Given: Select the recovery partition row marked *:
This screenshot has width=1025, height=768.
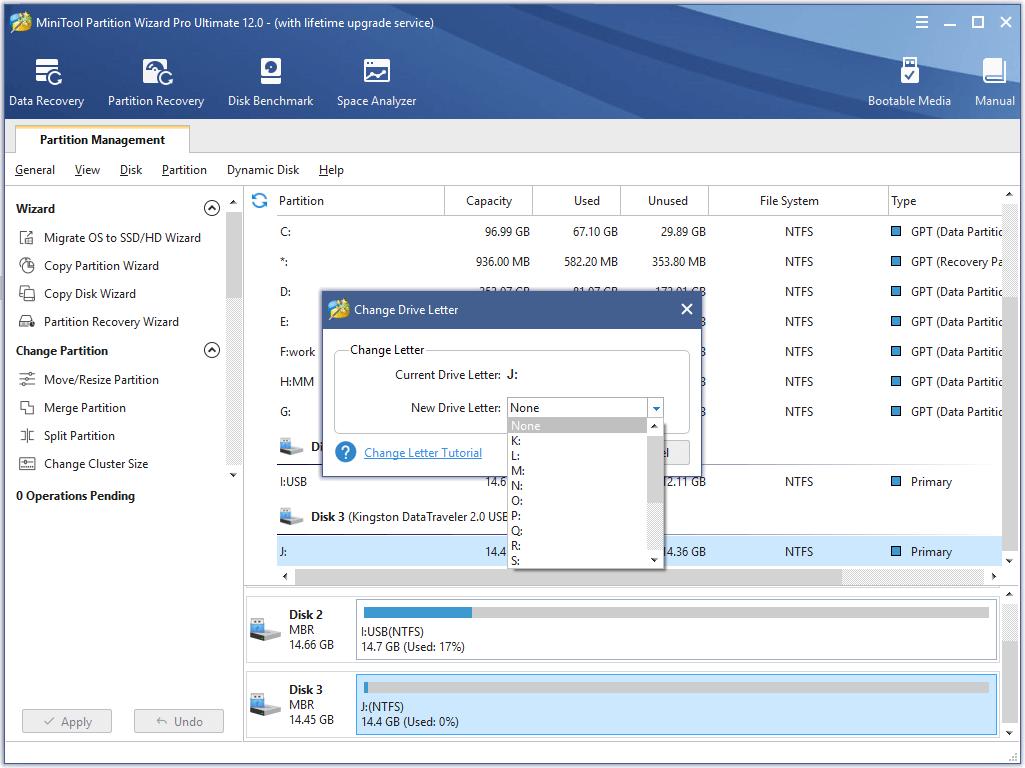Looking at the screenshot, I should click(639, 261).
